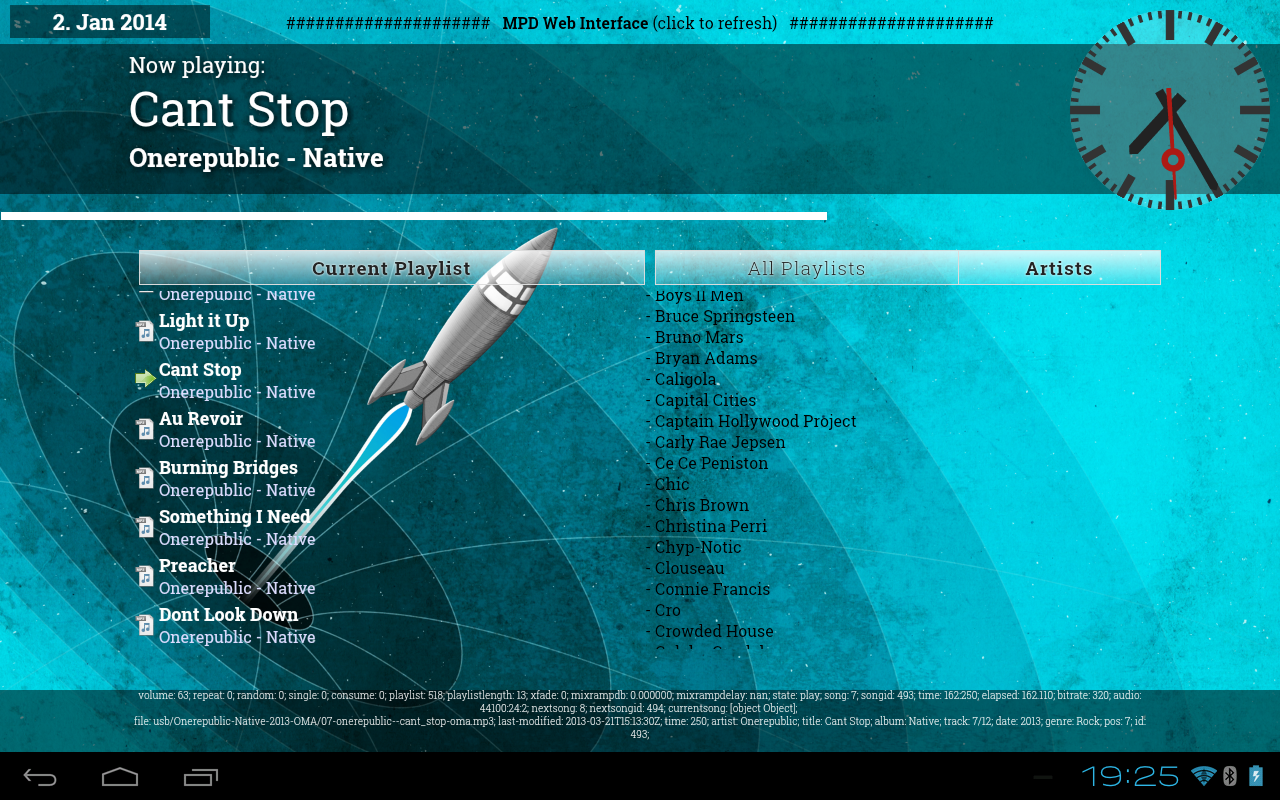Tap the battery charging status icon
The image size is (1280, 800).
pyautogui.click(x=1256, y=776)
